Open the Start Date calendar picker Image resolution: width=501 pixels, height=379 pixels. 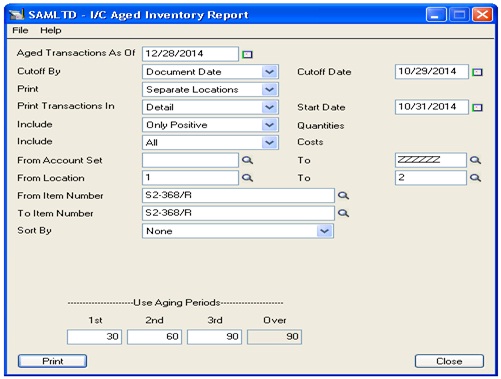477,107
